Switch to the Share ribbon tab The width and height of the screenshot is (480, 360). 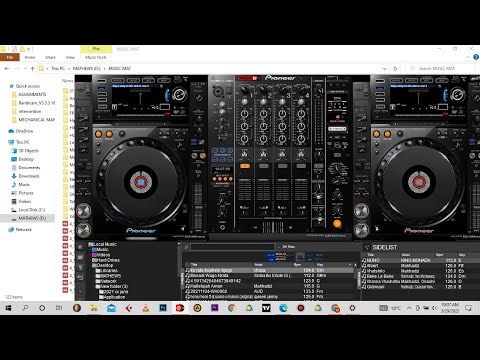pos(50,57)
